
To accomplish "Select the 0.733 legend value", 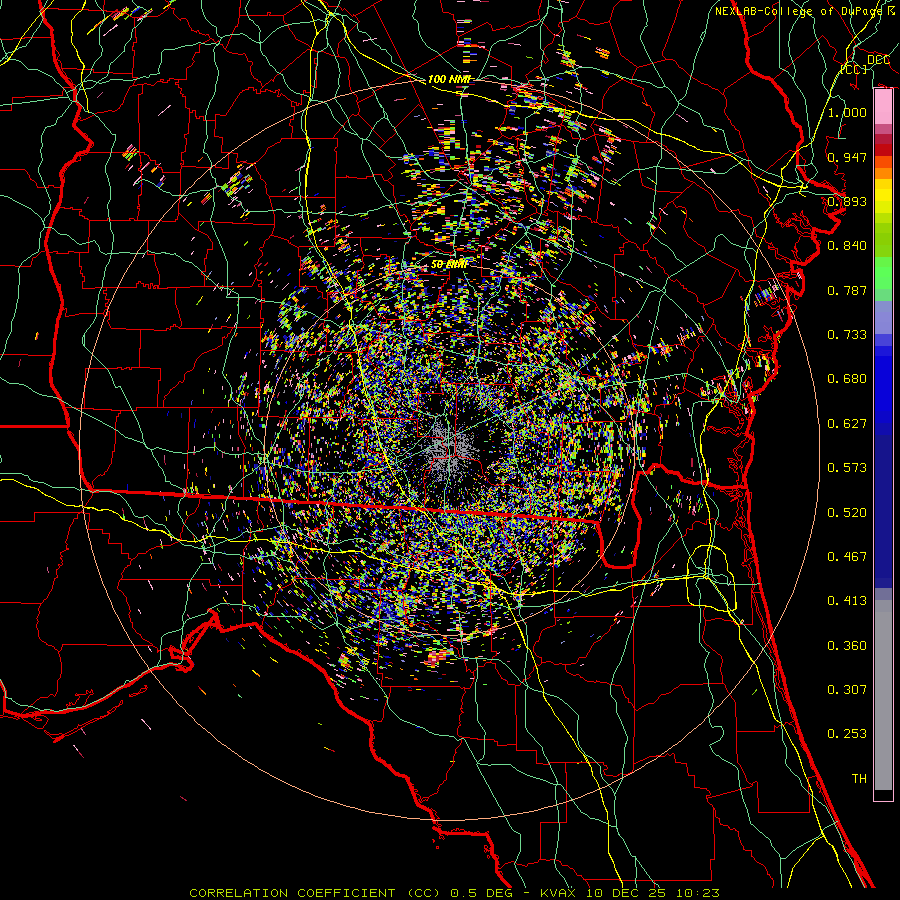I will click(x=847, y=335).
